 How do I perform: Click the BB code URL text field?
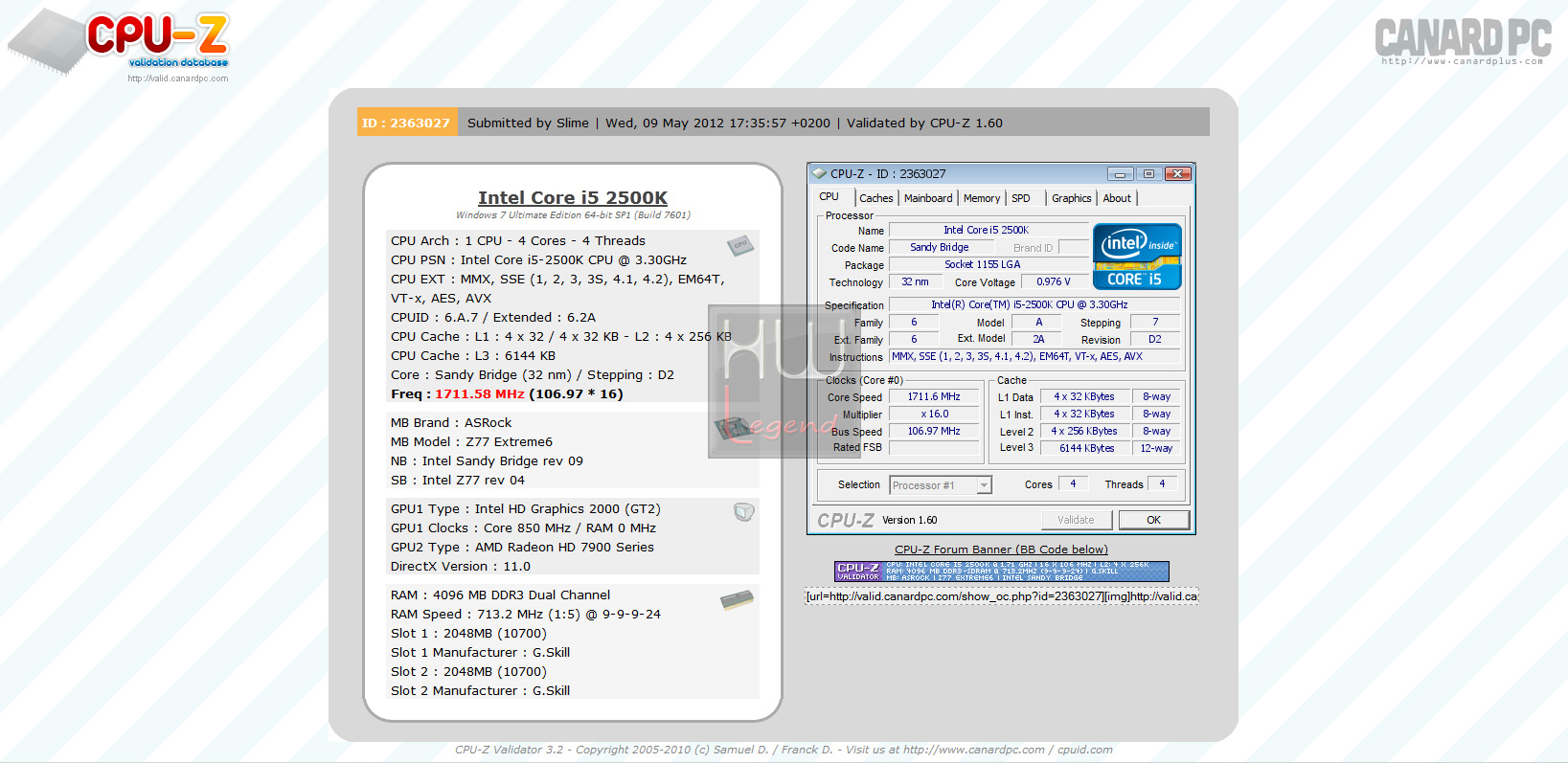(x=1002, y=596)
